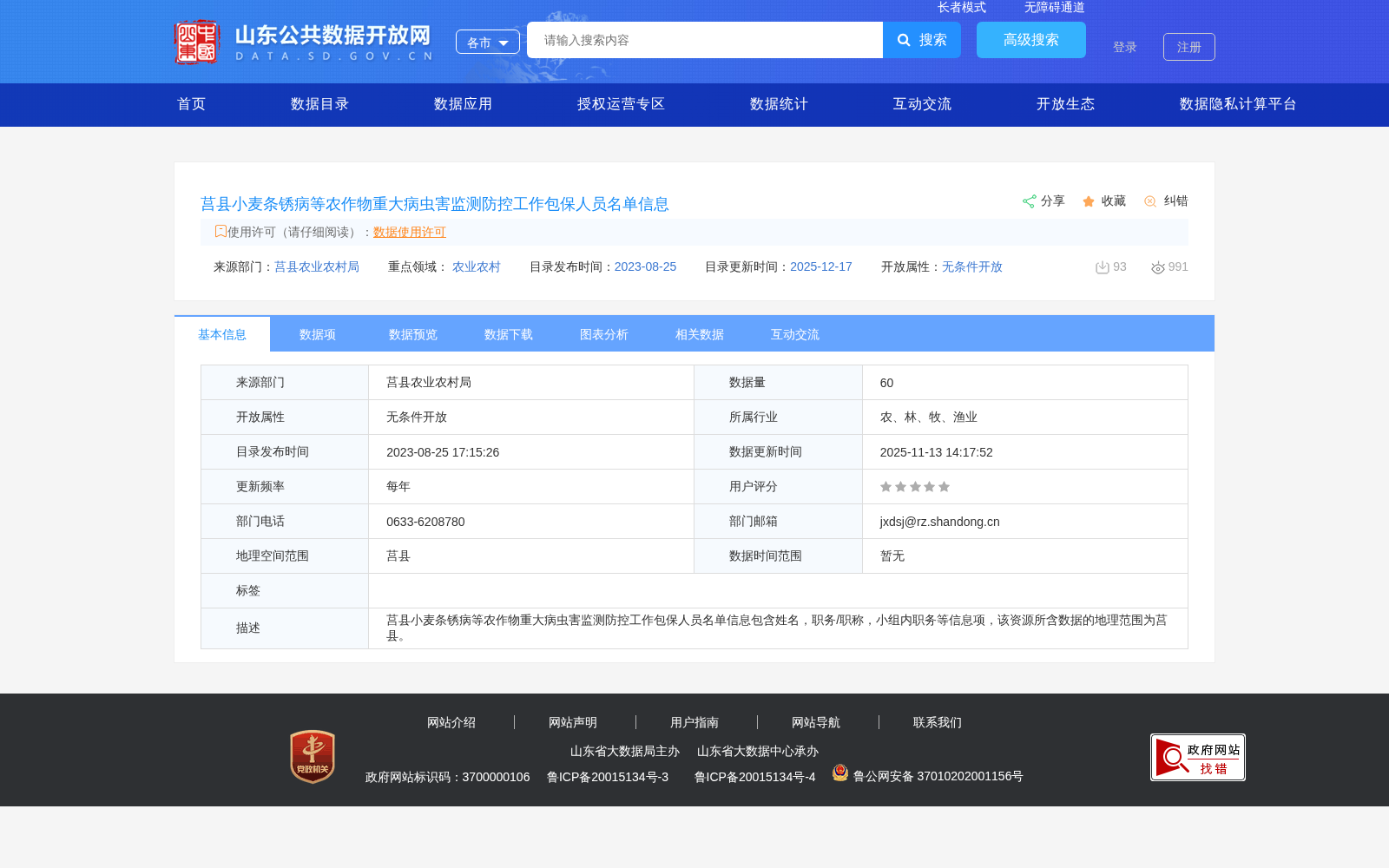Go to 首页 in the navigation bar
1389x868 pixels.
click(192, 104)
